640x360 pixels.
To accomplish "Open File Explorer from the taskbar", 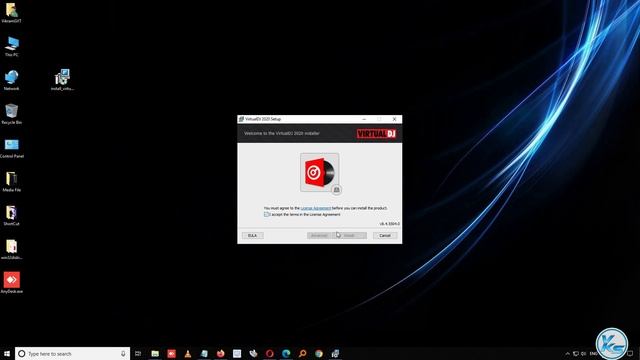I will pos(155,353).
